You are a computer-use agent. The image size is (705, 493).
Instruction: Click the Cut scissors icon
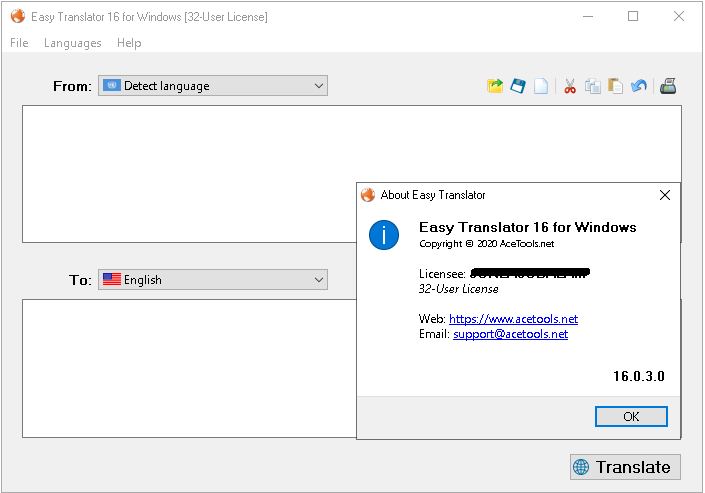pyautogui.click(x=570, y=86)
